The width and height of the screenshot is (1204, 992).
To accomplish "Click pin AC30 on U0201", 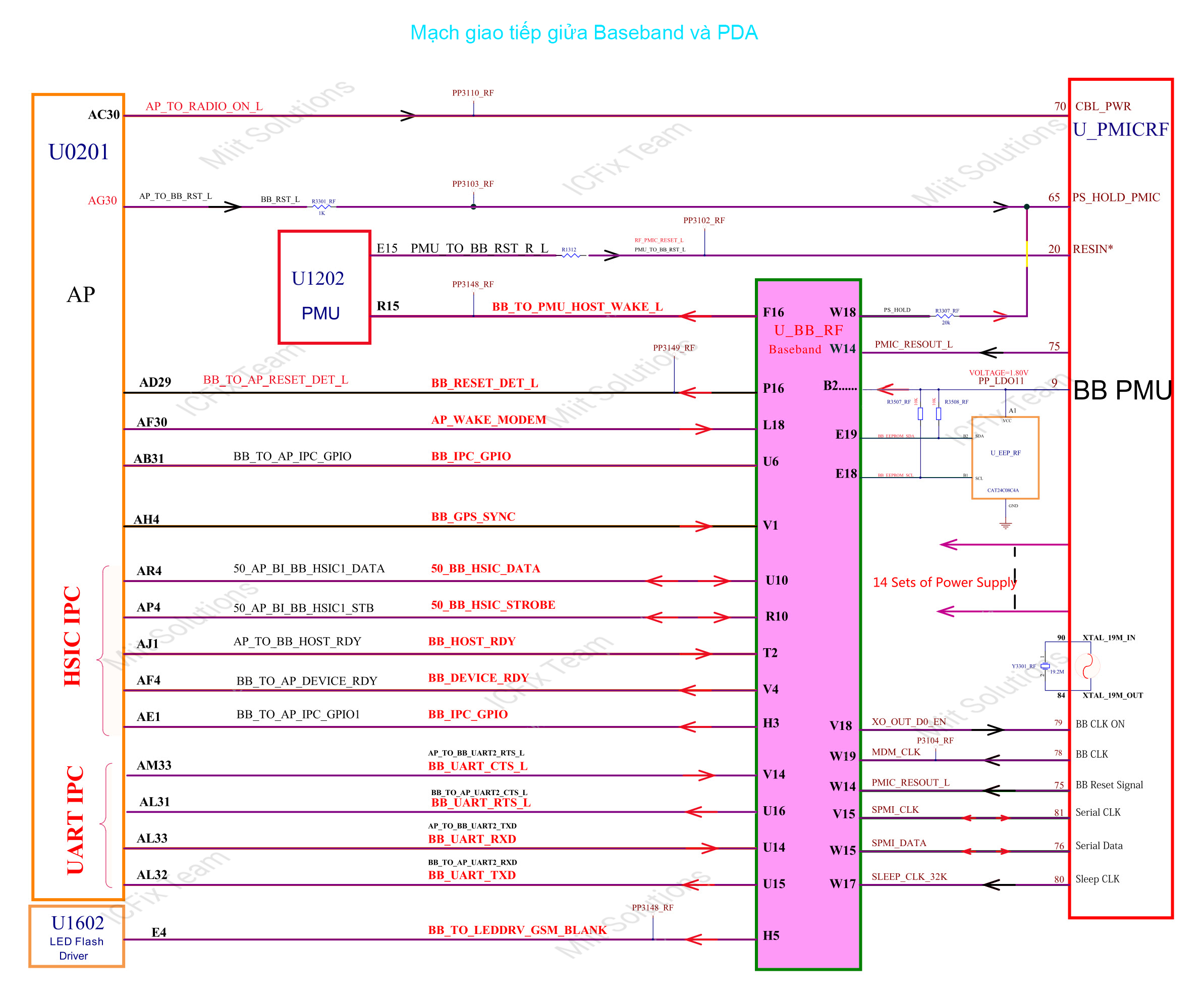I will coord(103,115).
